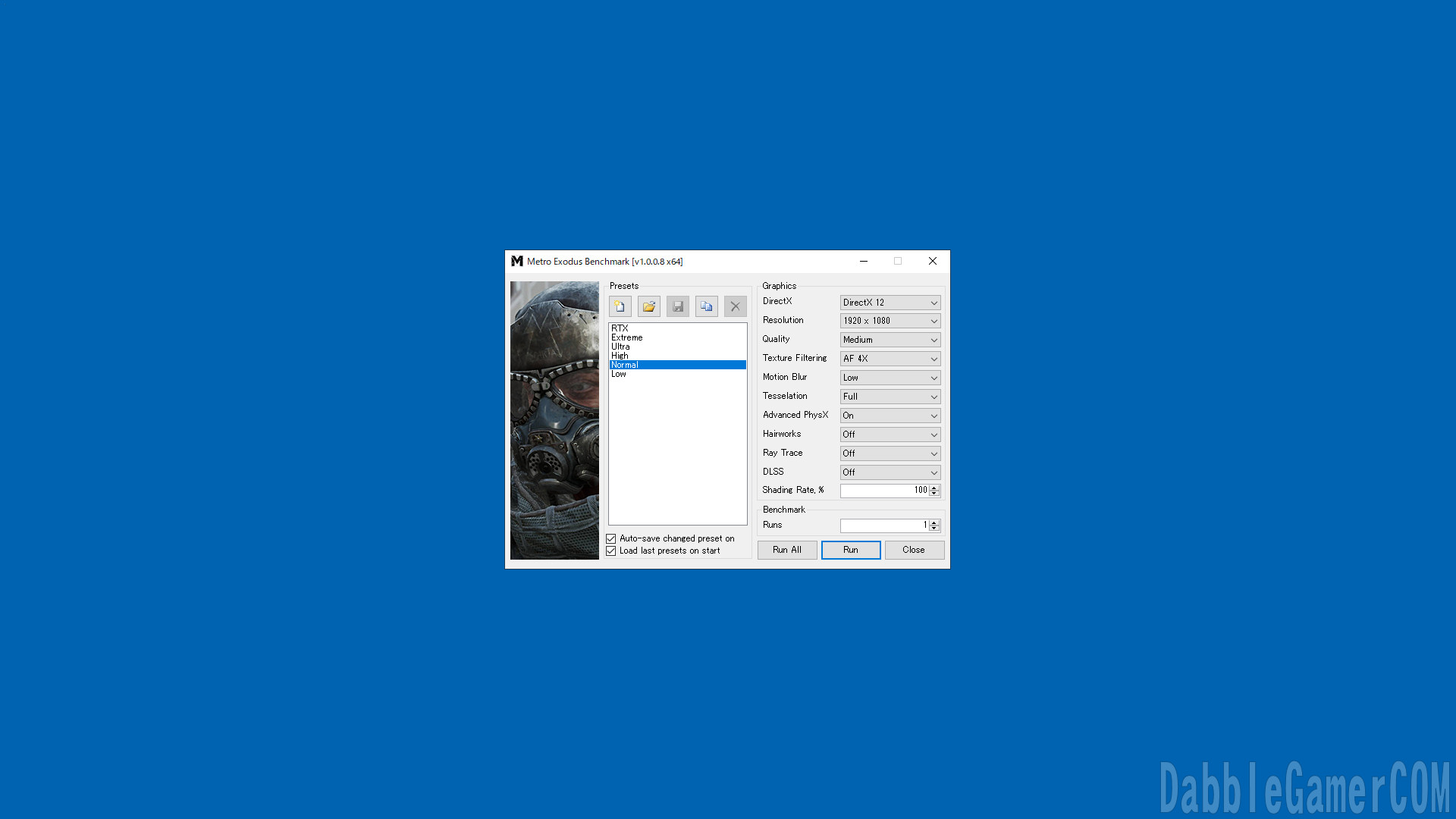Click the Metro Exodus M logo icon
The image size is (1456, 819).
(x=517, y=261)
